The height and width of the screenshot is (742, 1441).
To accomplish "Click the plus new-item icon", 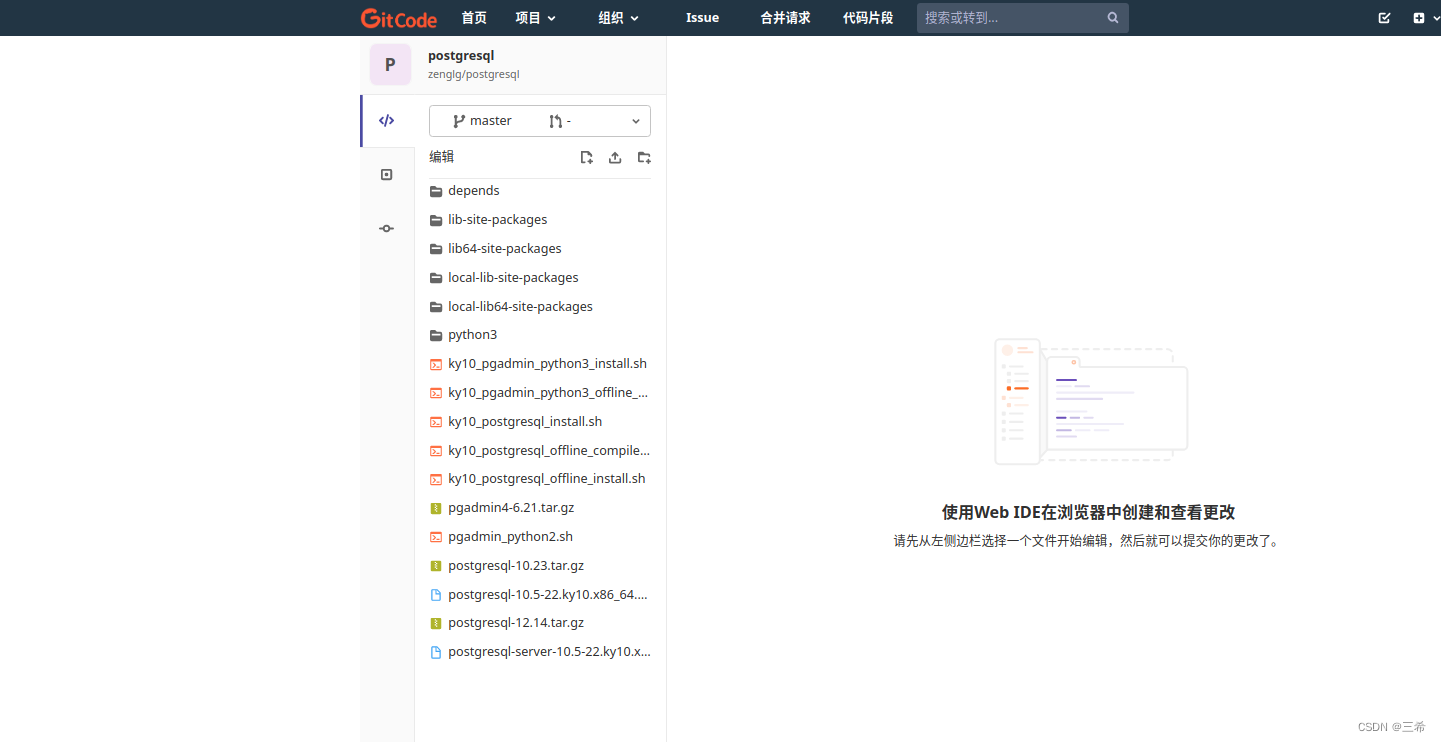I will coord(1418,18).
